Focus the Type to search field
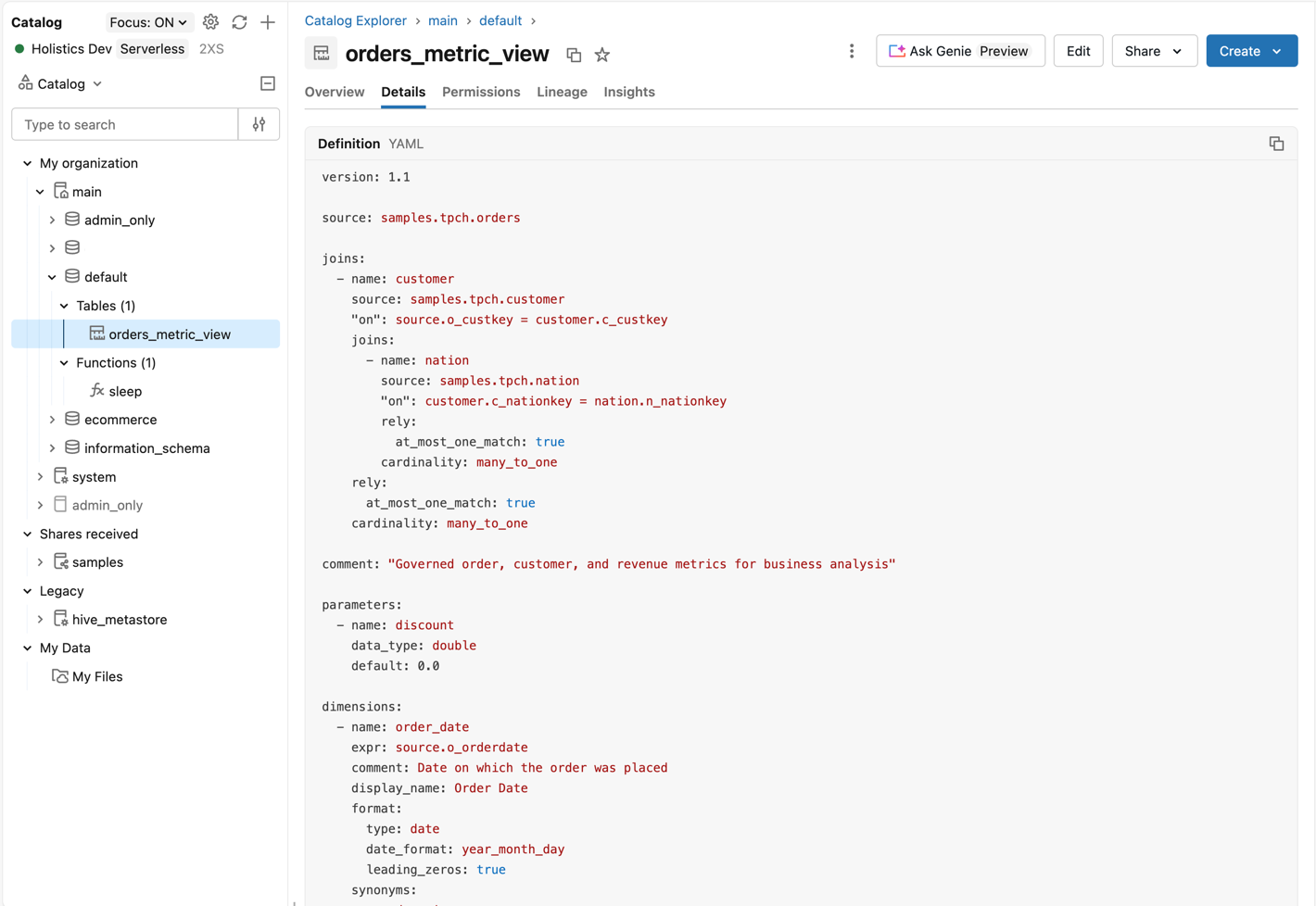 [125, 124]
